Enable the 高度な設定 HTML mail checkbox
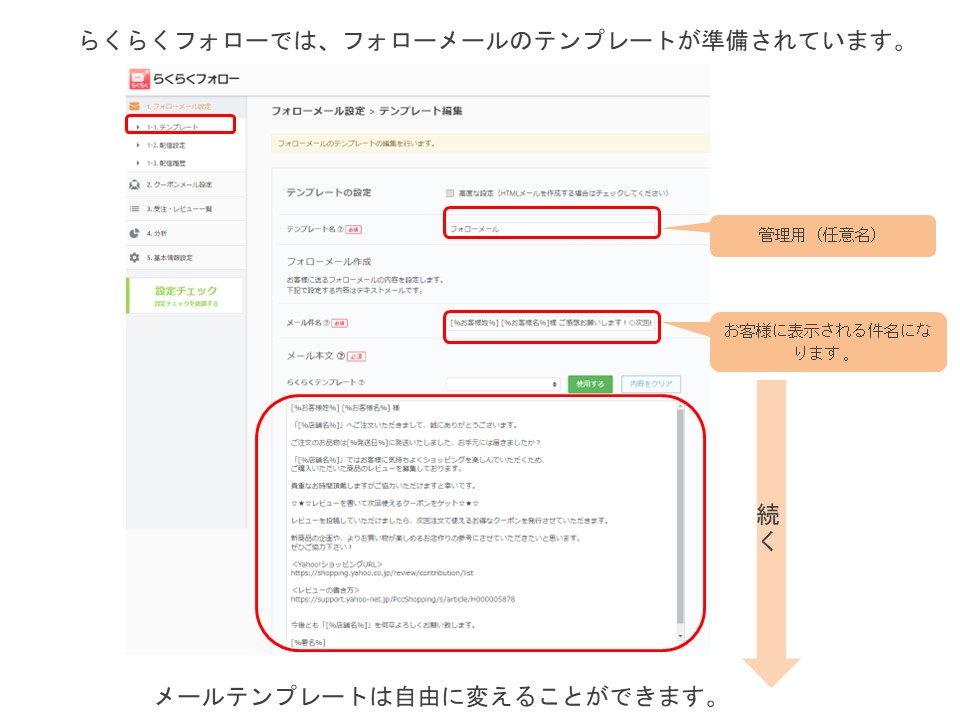This screenshot has width=960, height=720. coord(450,193)
